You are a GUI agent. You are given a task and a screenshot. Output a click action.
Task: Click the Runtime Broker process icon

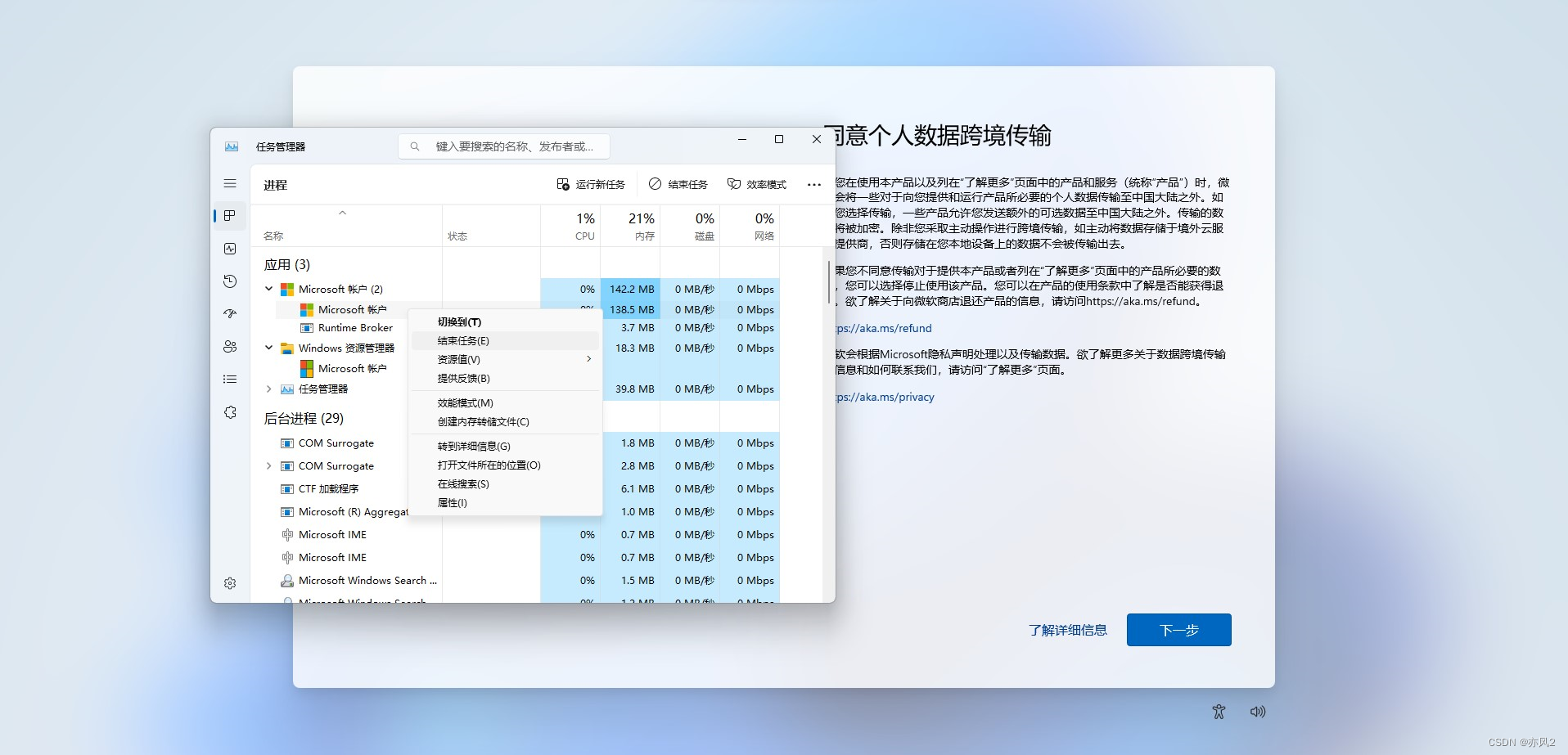pyautogui.click(x=307, y=328)
